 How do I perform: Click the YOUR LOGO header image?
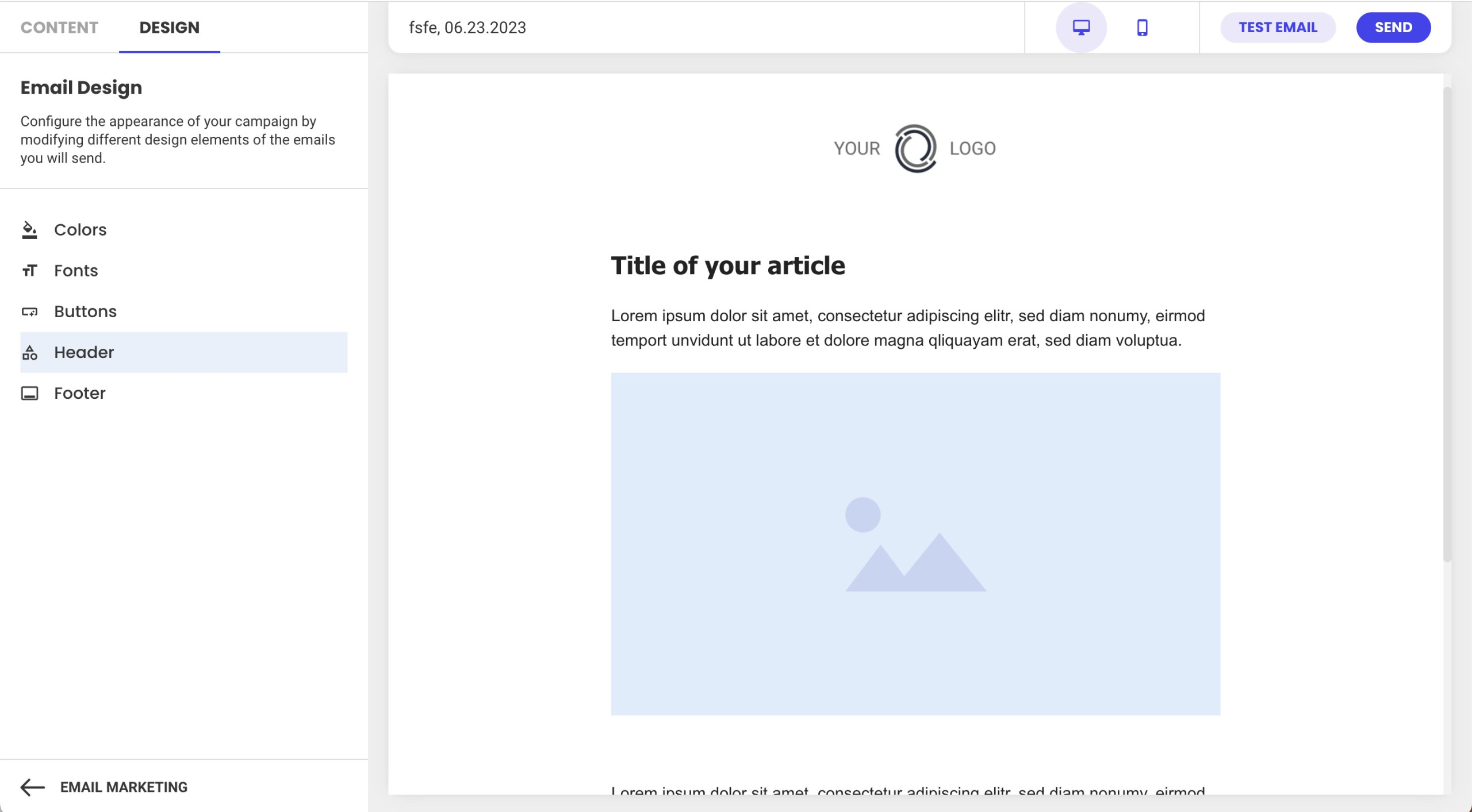point(915,148)
